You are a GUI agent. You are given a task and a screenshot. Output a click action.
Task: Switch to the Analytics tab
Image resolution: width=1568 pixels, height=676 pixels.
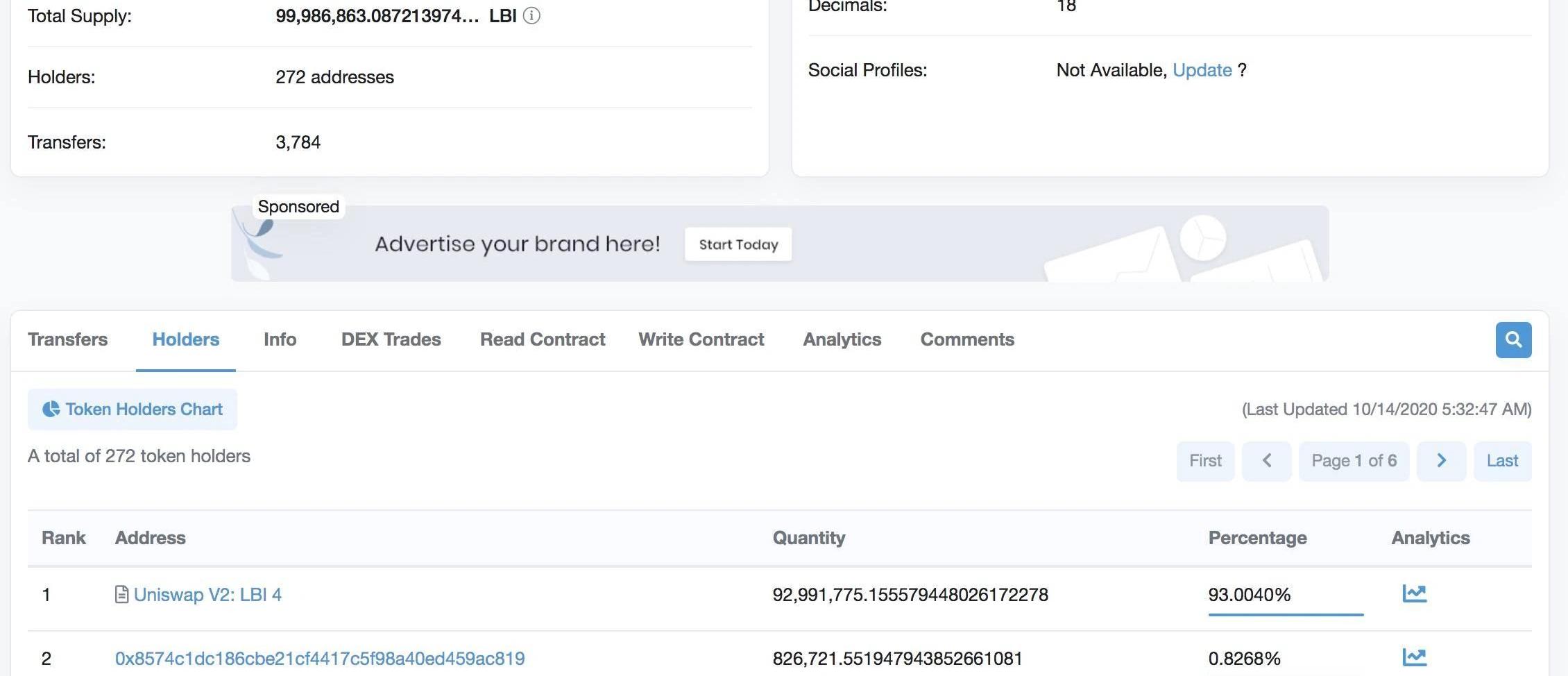(842, 339)
